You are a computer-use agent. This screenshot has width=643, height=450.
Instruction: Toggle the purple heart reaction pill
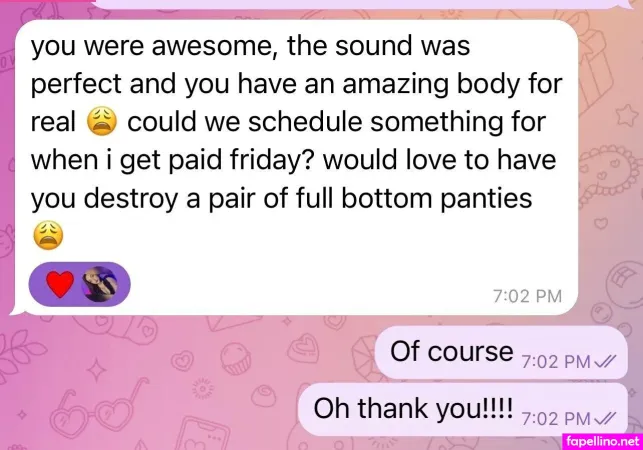point(80,284)
